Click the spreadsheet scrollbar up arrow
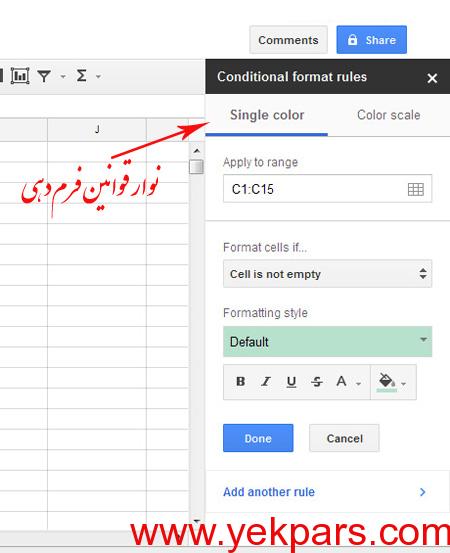Viewport: 450px width, 553px height. [x=197, y=151]
